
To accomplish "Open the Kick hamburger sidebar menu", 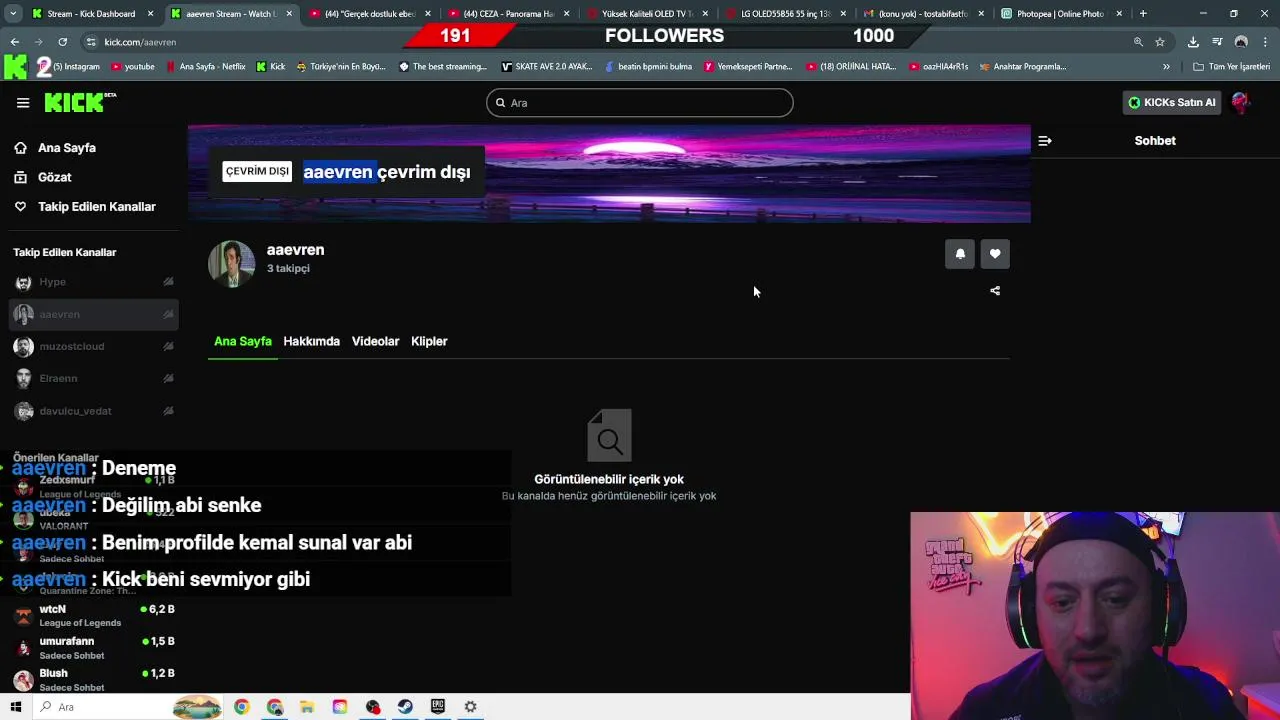I will point(23,103).
